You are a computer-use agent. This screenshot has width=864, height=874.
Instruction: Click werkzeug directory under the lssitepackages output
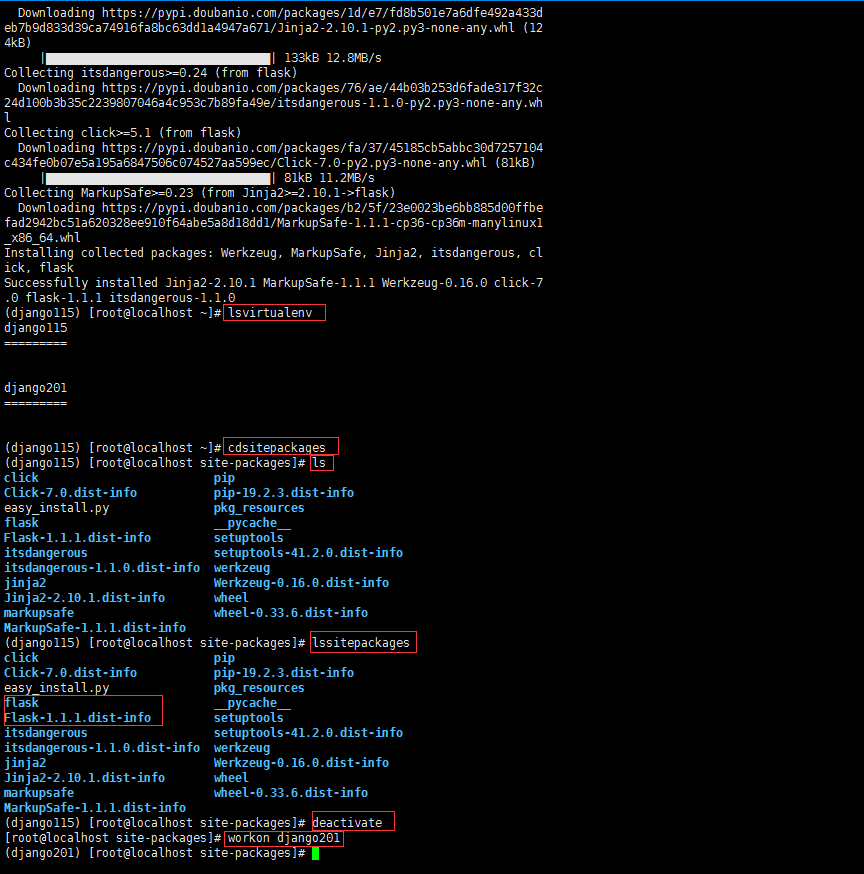tap(242, 748)
